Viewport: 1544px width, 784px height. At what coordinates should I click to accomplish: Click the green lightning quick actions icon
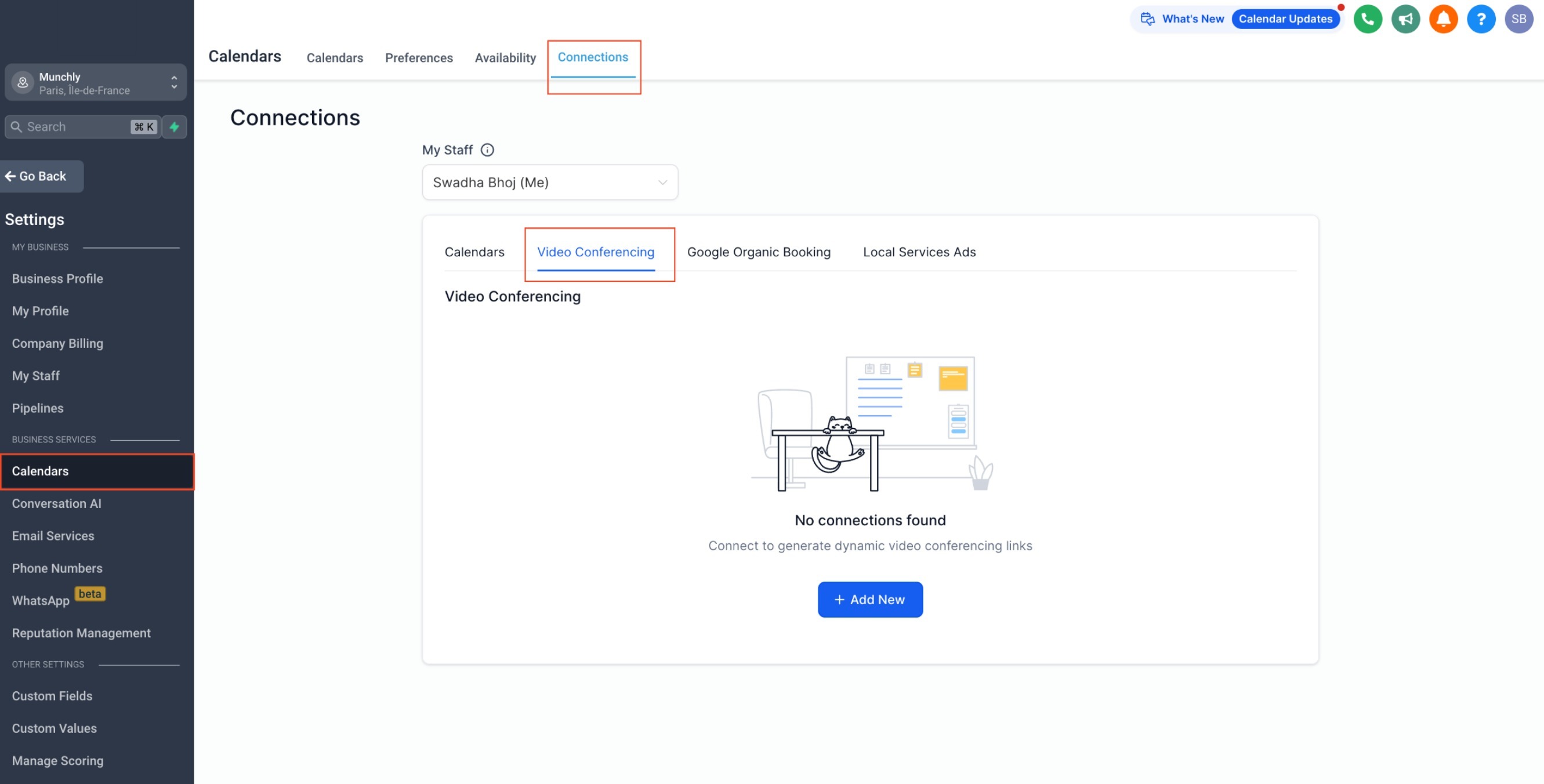point(175,127)
